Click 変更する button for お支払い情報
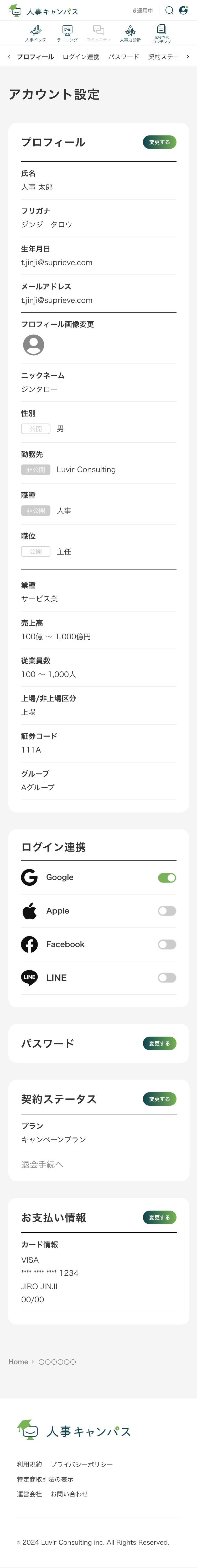 click(160, 1217)
